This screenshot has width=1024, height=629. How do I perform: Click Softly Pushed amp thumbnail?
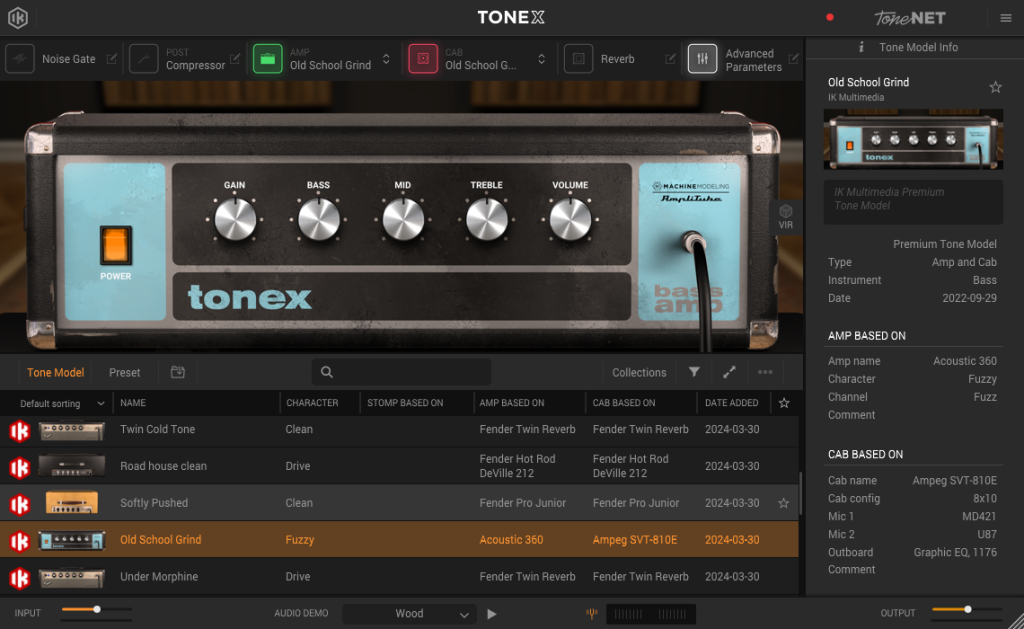click(x=72, y=503)
